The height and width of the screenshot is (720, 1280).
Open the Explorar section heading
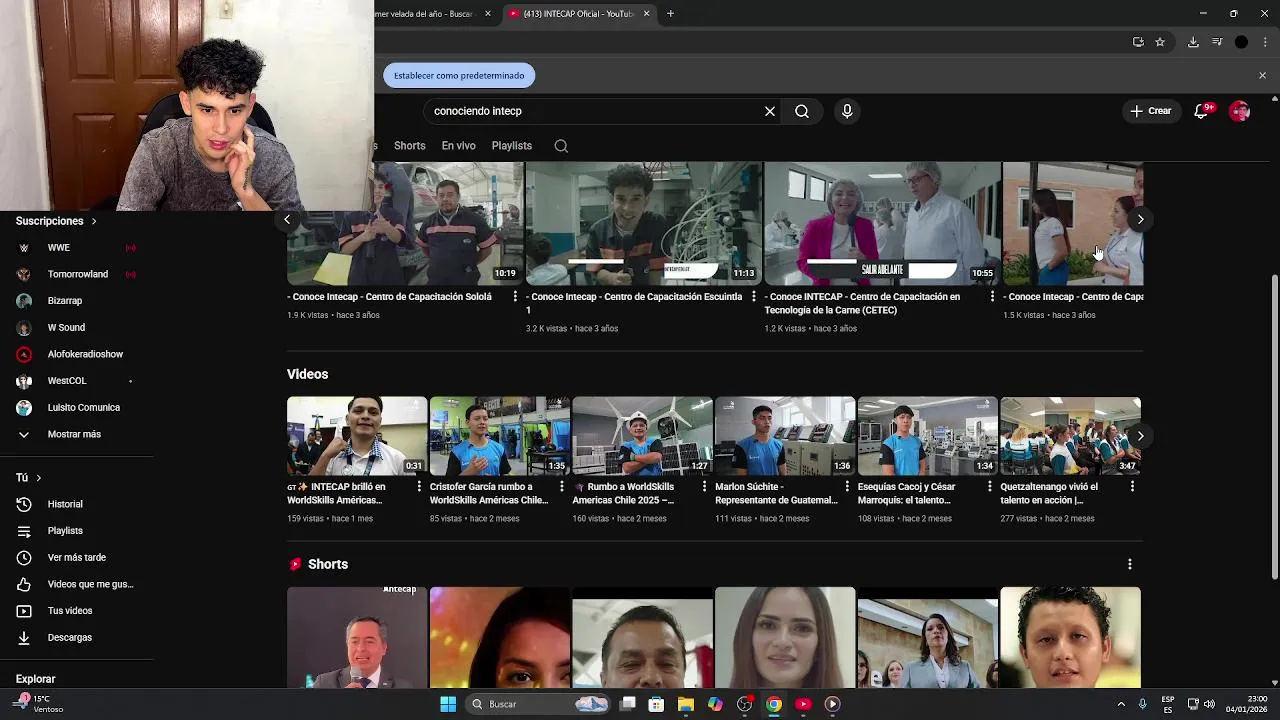[36, 679]
